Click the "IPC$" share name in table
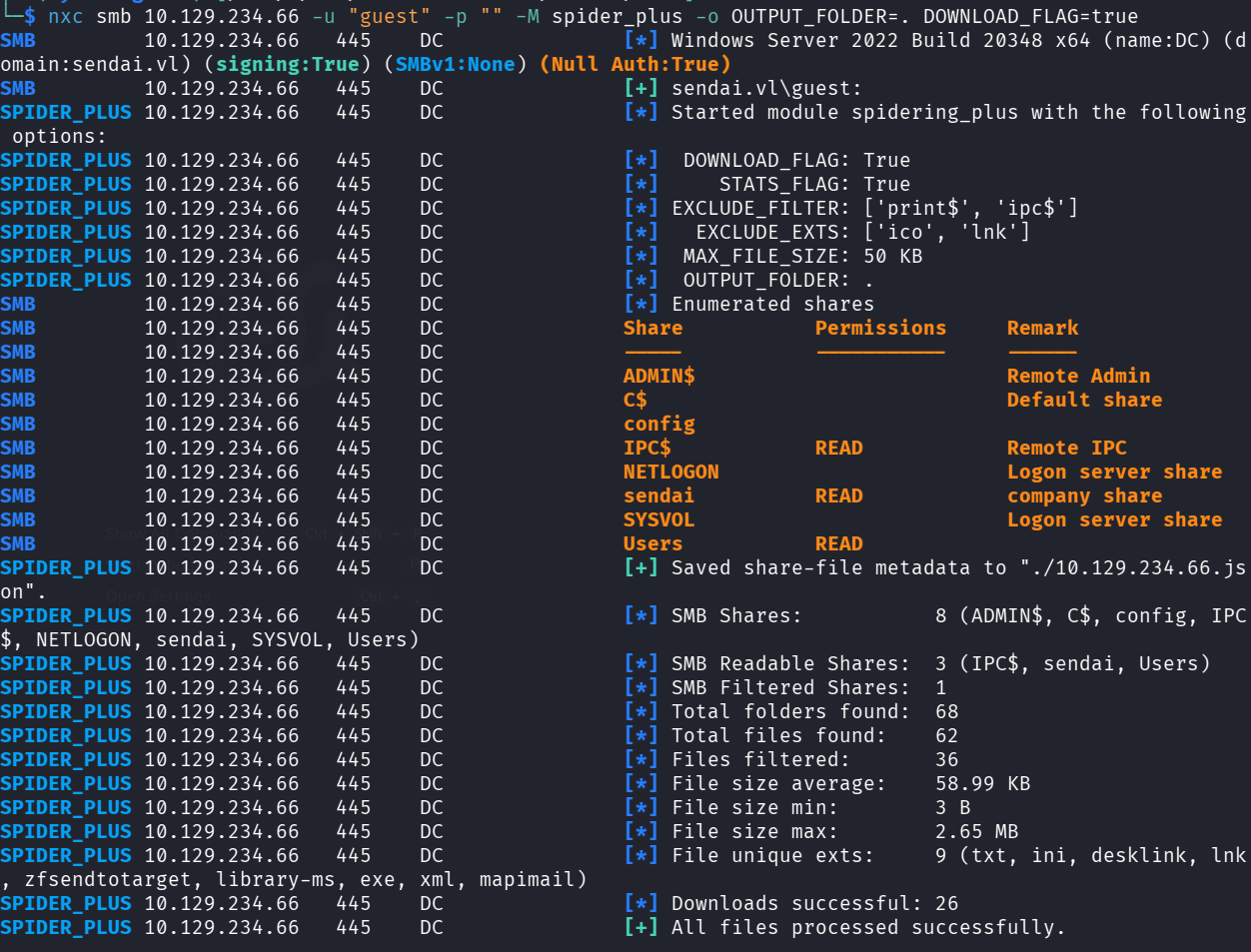This screenshot has width=1251, height=952. pos(647,448)
